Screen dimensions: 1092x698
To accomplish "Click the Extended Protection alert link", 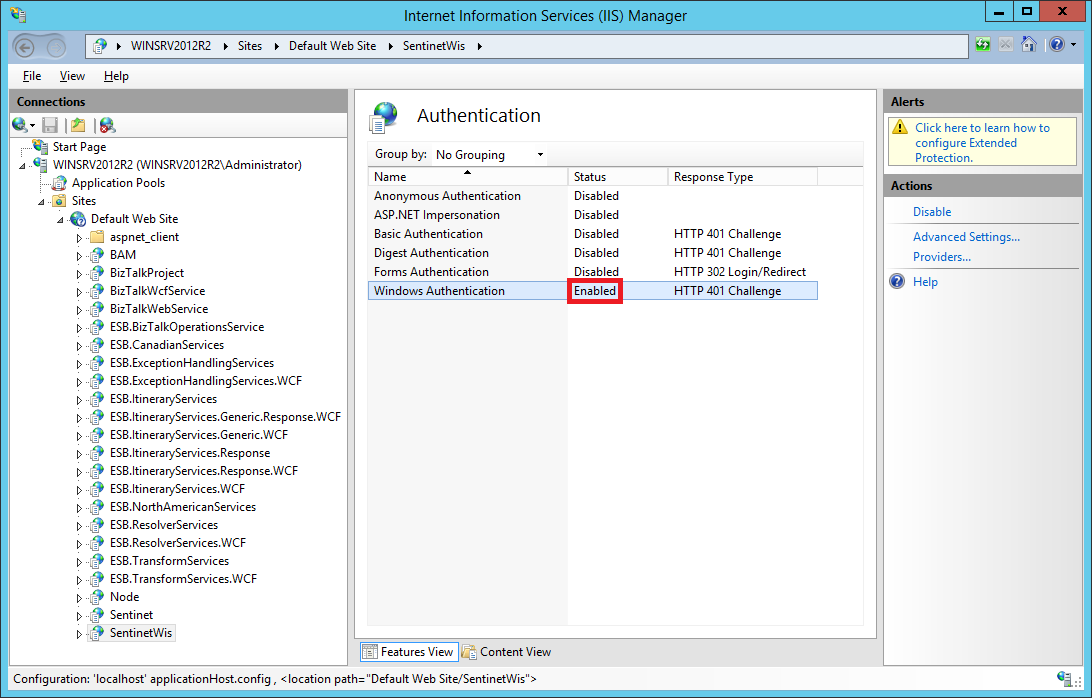I will [x=982, y=143].
